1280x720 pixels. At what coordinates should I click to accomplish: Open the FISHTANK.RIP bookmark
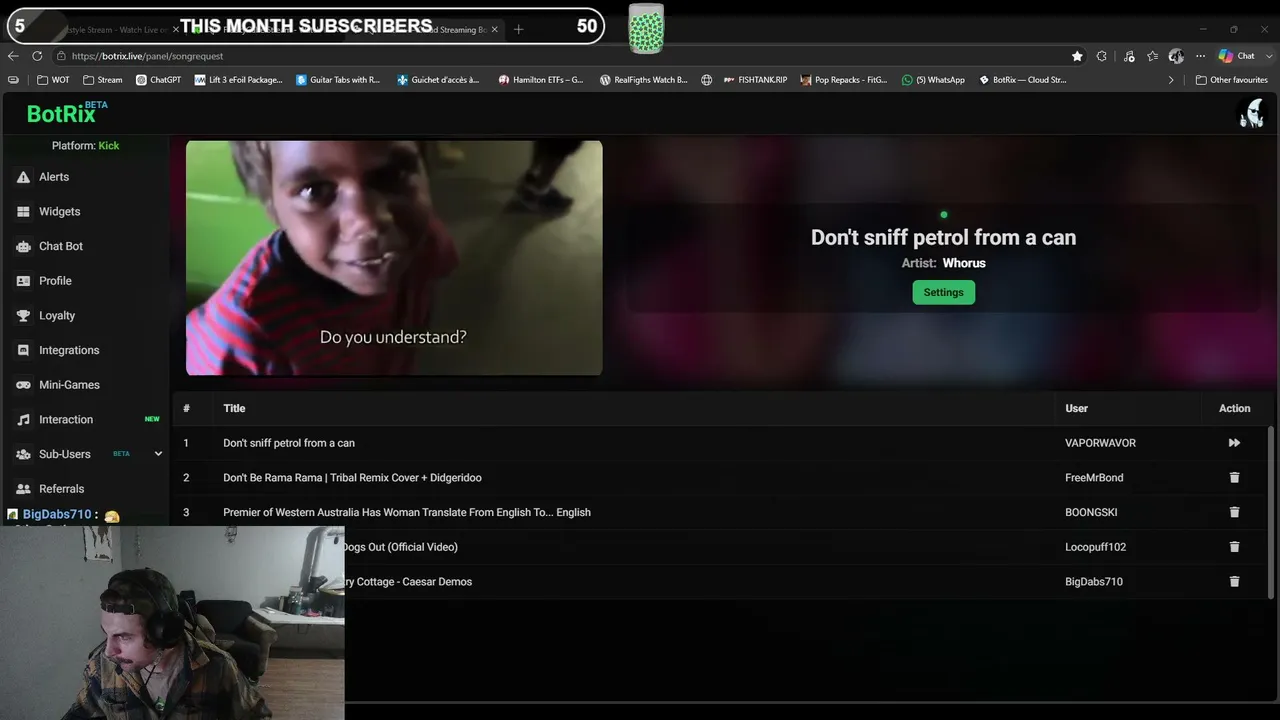tap(754, 80)
